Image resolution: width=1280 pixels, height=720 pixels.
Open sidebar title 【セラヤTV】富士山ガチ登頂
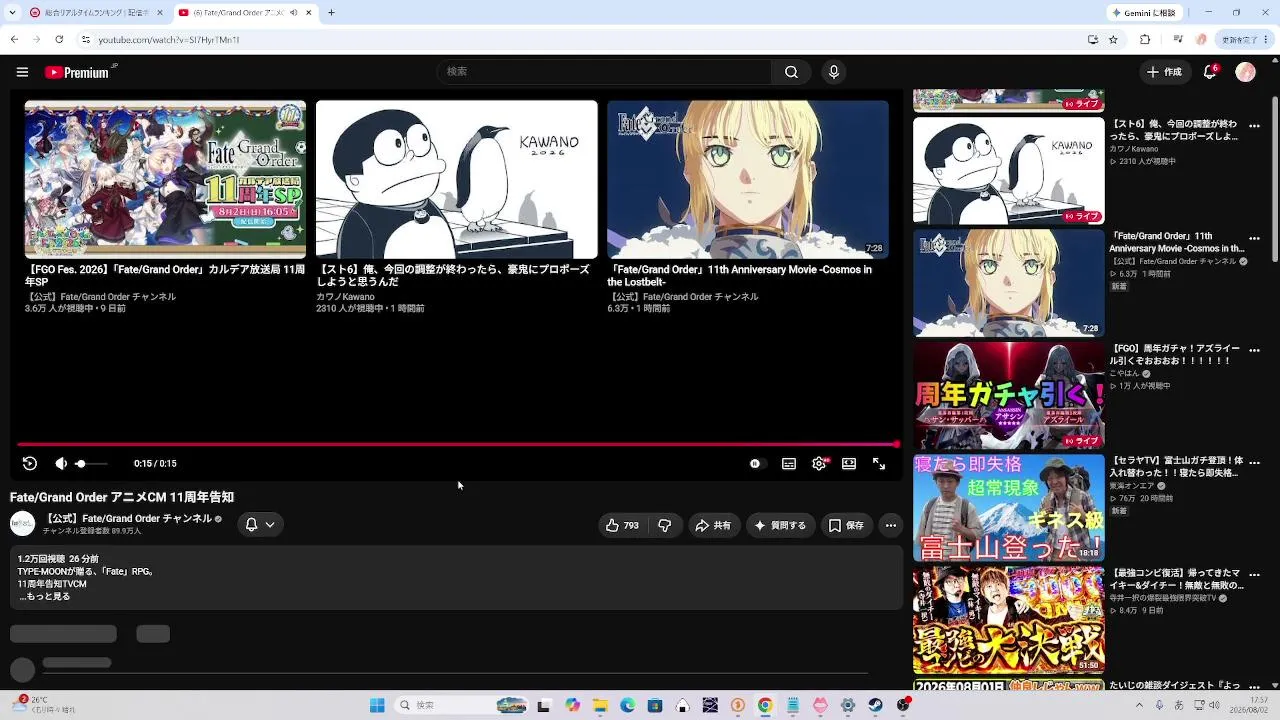[x=1177, y=467]
